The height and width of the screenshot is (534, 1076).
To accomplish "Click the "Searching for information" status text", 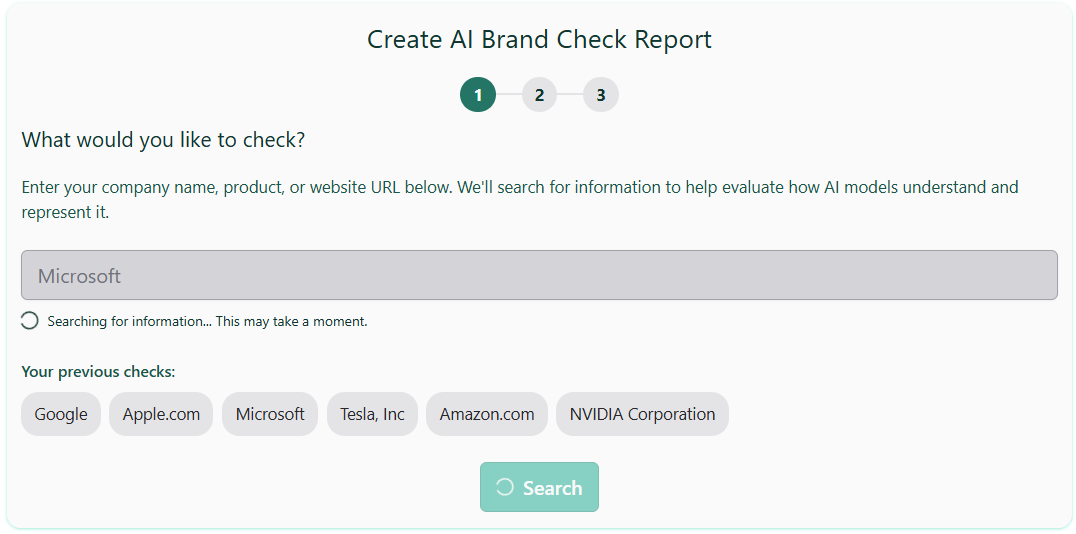I will click(207, 322).
